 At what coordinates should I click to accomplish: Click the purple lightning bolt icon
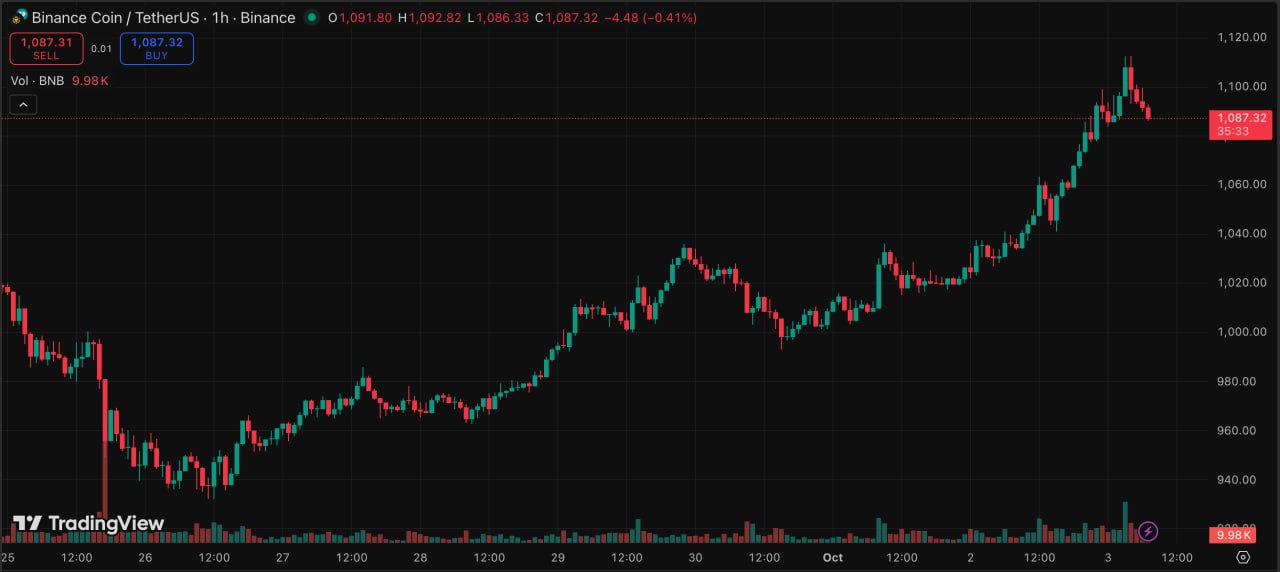(x=1149, y=531)
